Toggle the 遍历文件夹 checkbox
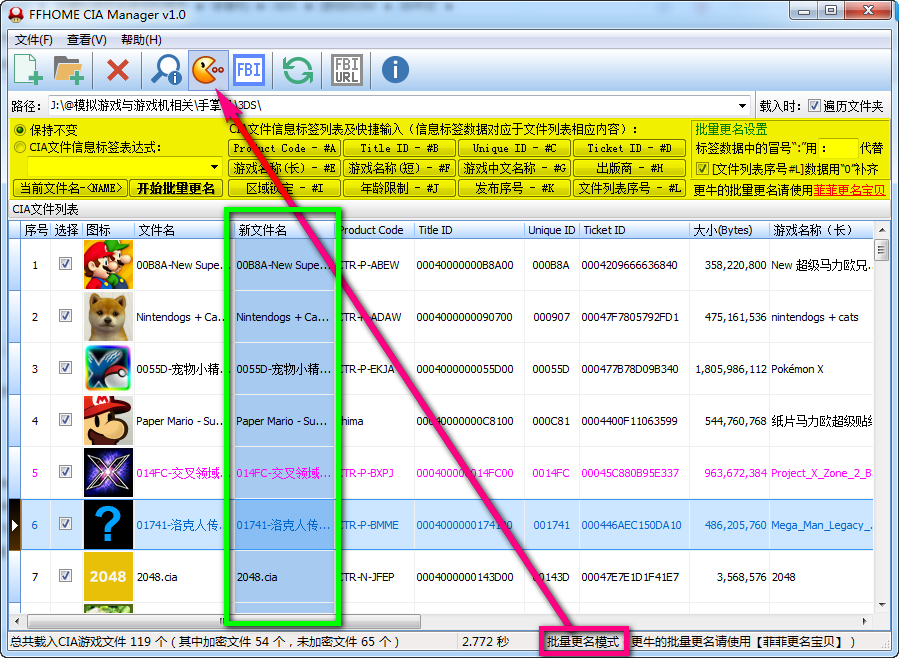 (x=814, y=106)
